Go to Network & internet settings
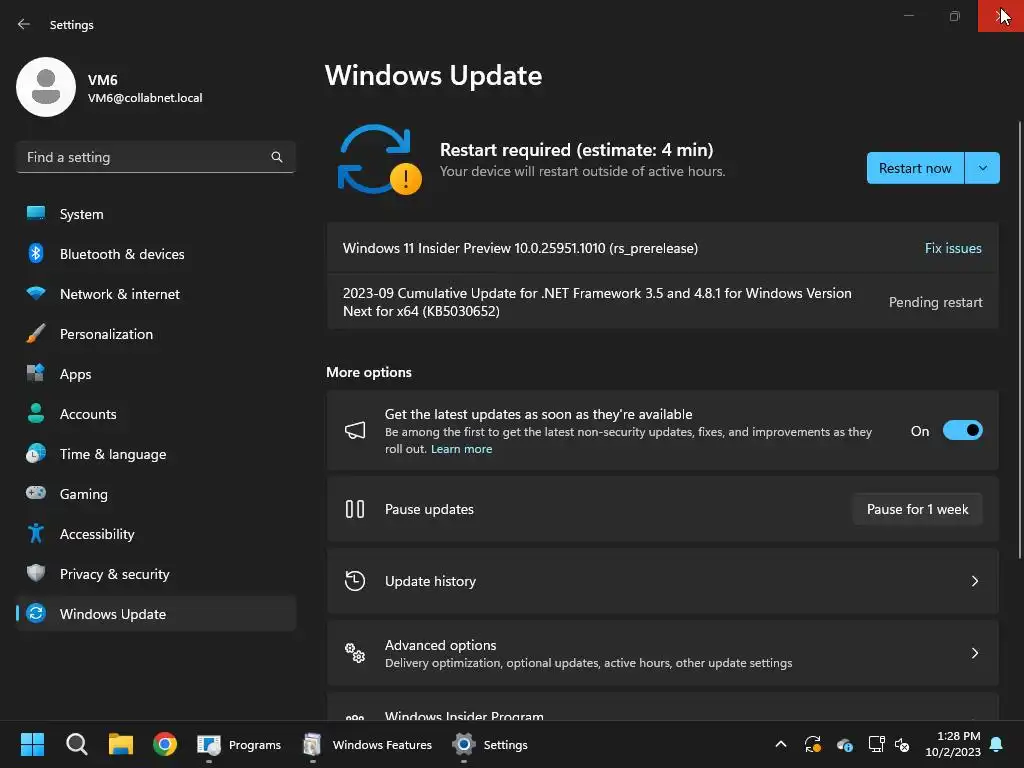Image resolution: width=1024 pixels, height=768 pixels. tap(155, 294)
